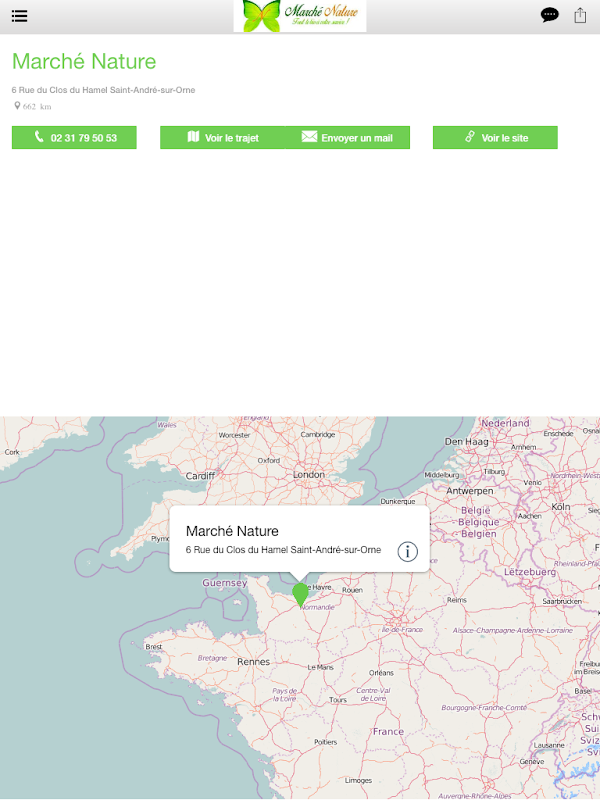Call 02 31 79 50 53 button
The height and width of the screenshot is (800, 600).
[74, 138]
